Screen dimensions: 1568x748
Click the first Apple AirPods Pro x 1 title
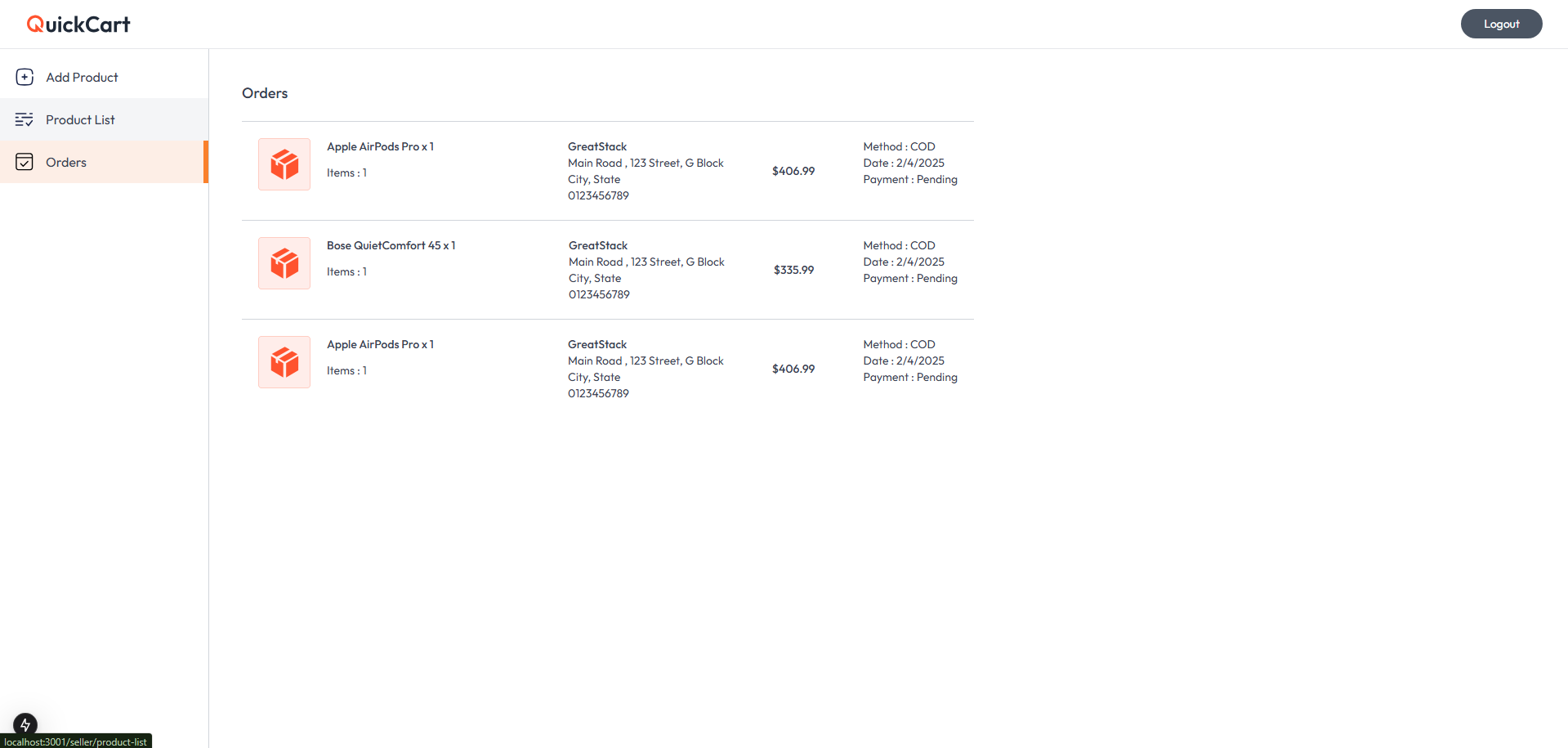coord(380,146)
